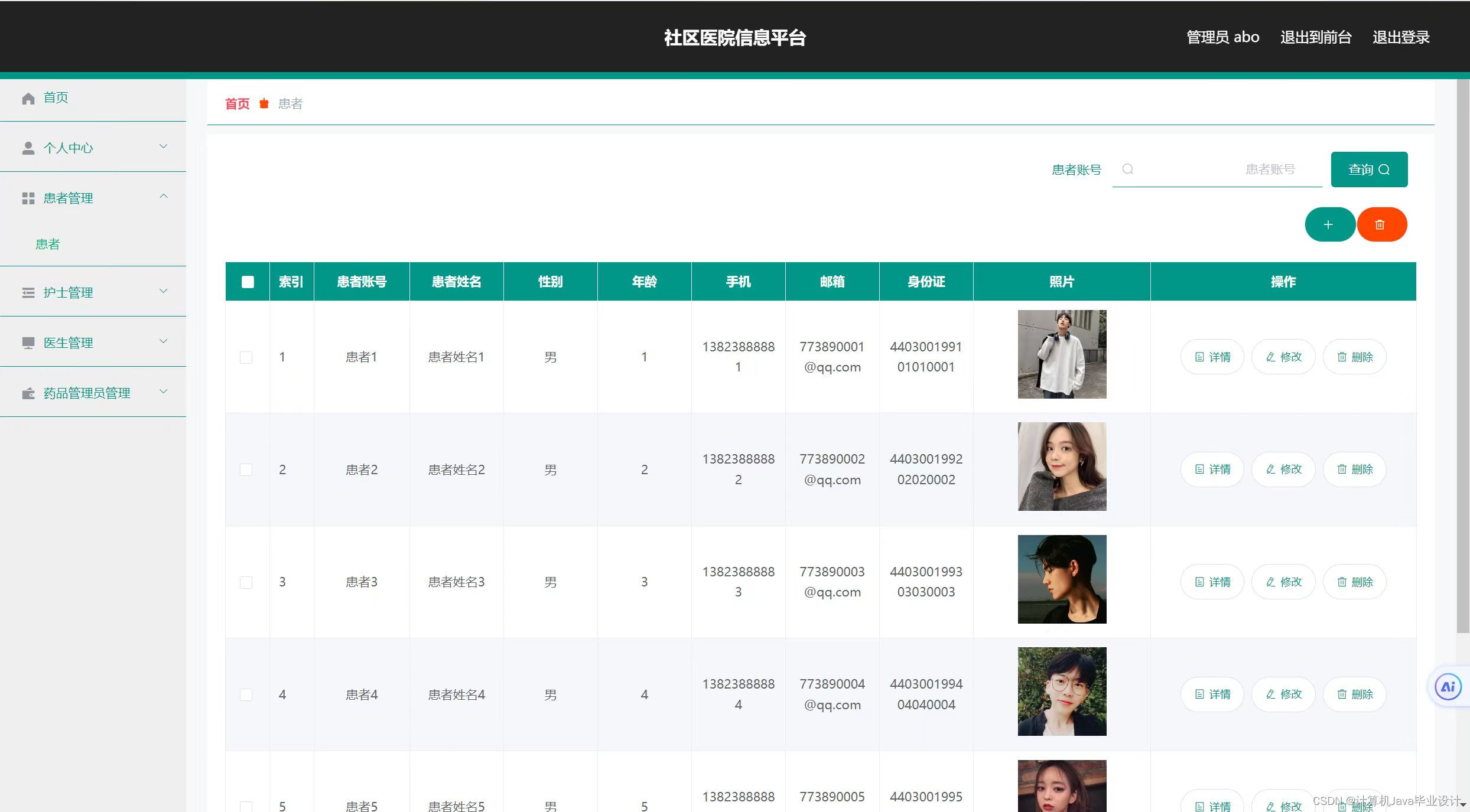Check the checkbox for row 患者1
Image resolution: width=1470 pixels, height=812 pixels.
[x=246, y=357]
